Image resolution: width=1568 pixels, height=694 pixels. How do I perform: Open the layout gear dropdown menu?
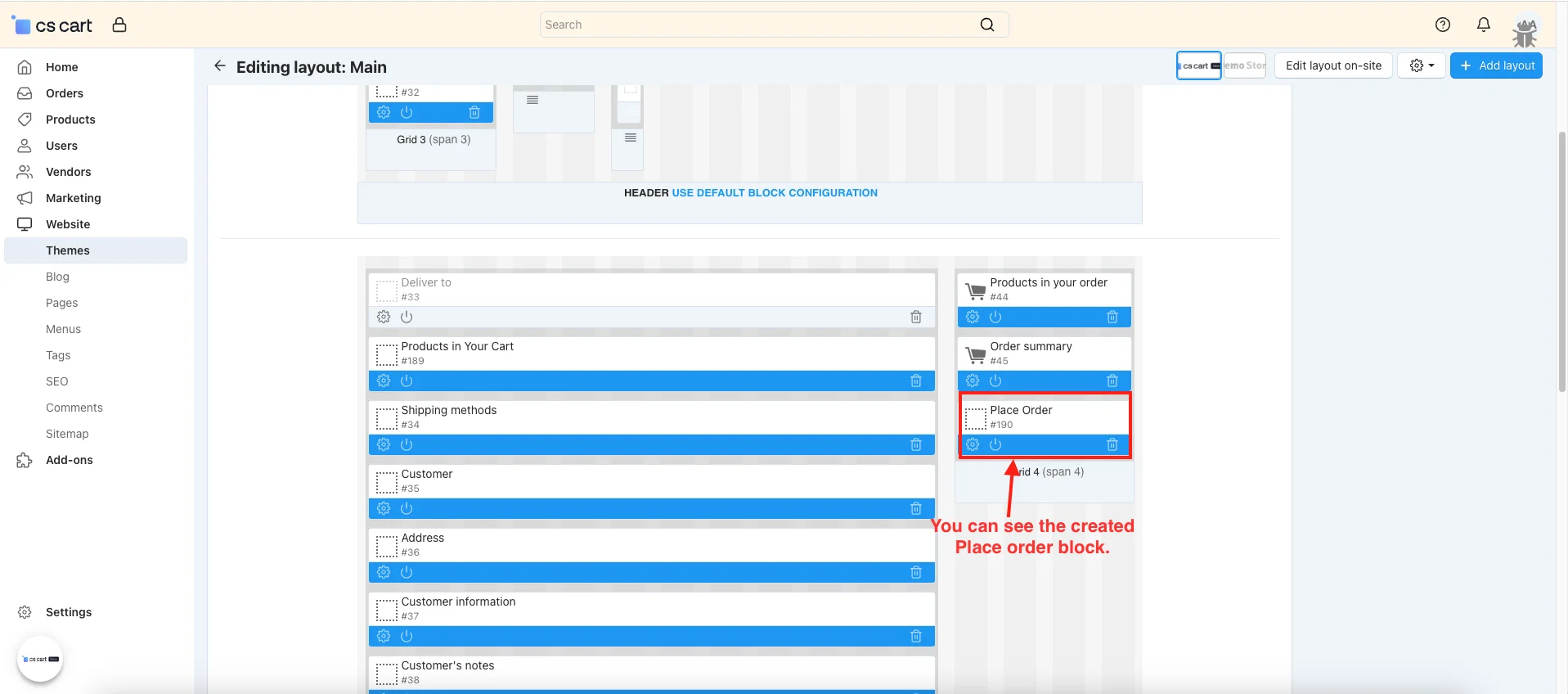tap(1422, 66)
